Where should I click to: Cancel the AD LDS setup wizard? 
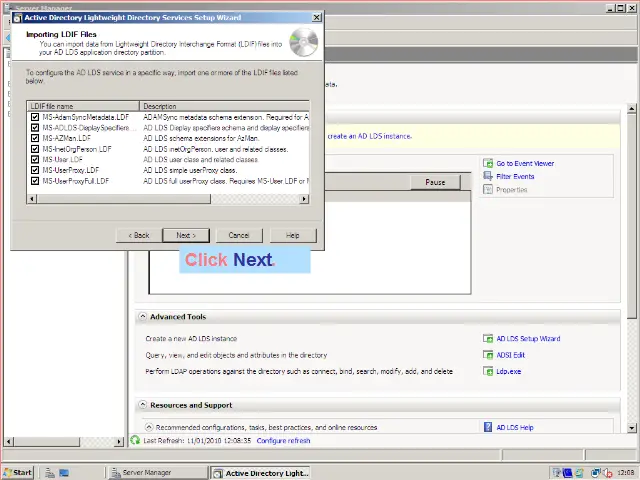click(239, 235)
